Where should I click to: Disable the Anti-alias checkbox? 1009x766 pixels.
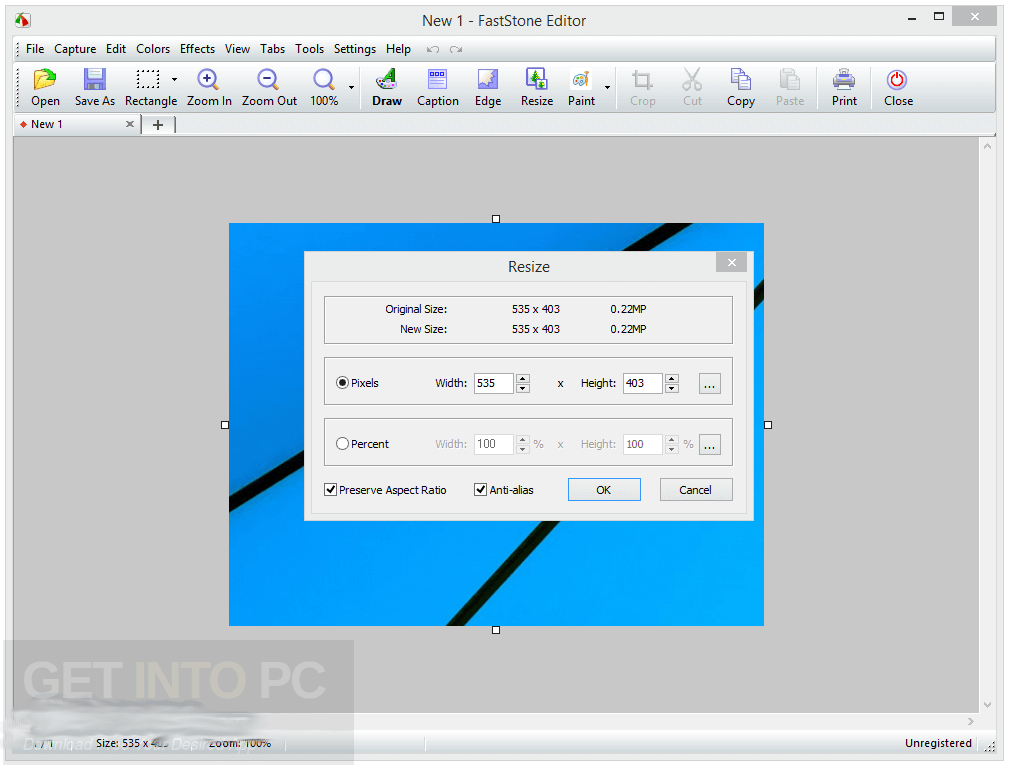click(481, 490)
